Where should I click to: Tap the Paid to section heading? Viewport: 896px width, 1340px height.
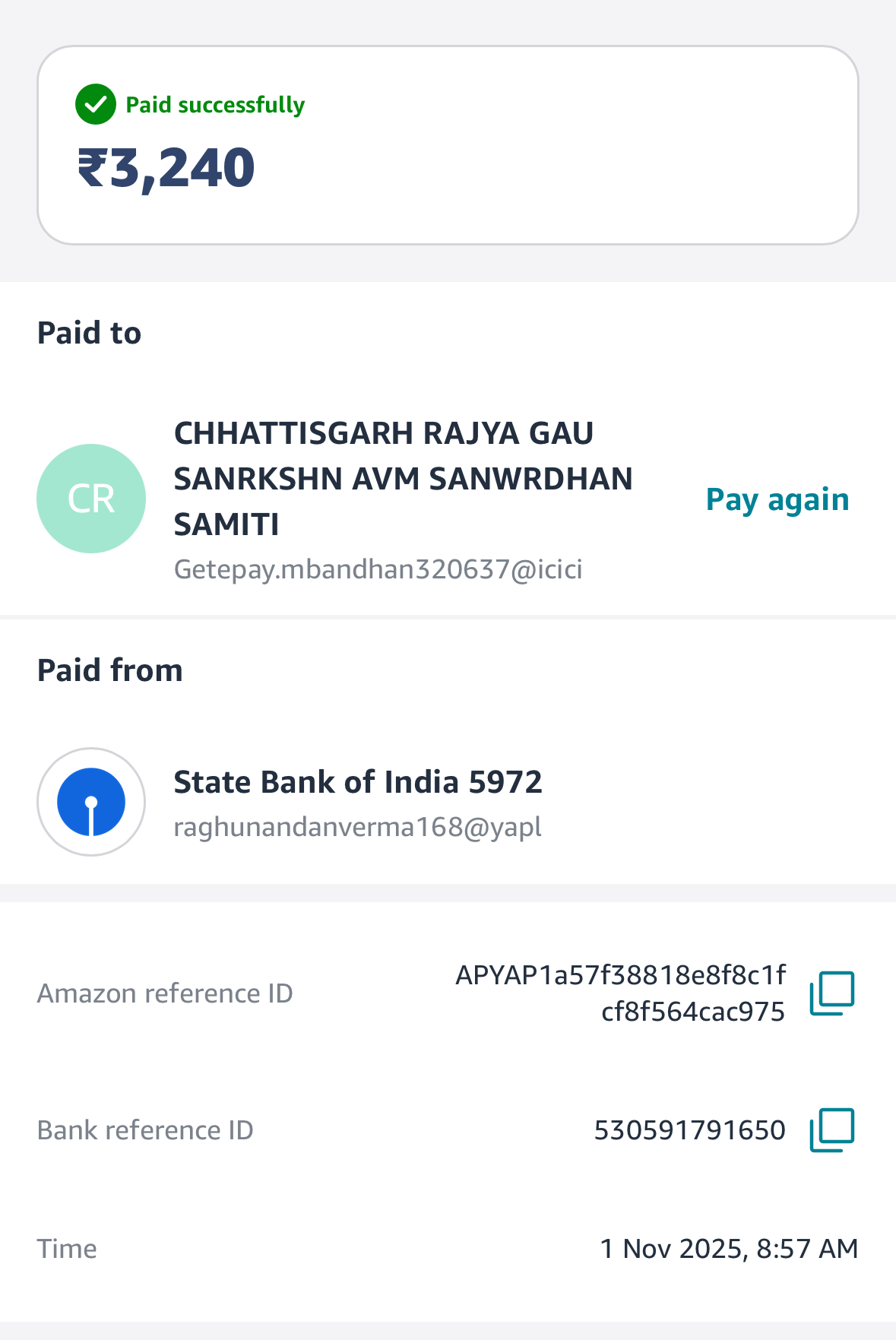(x=90, y=333)
